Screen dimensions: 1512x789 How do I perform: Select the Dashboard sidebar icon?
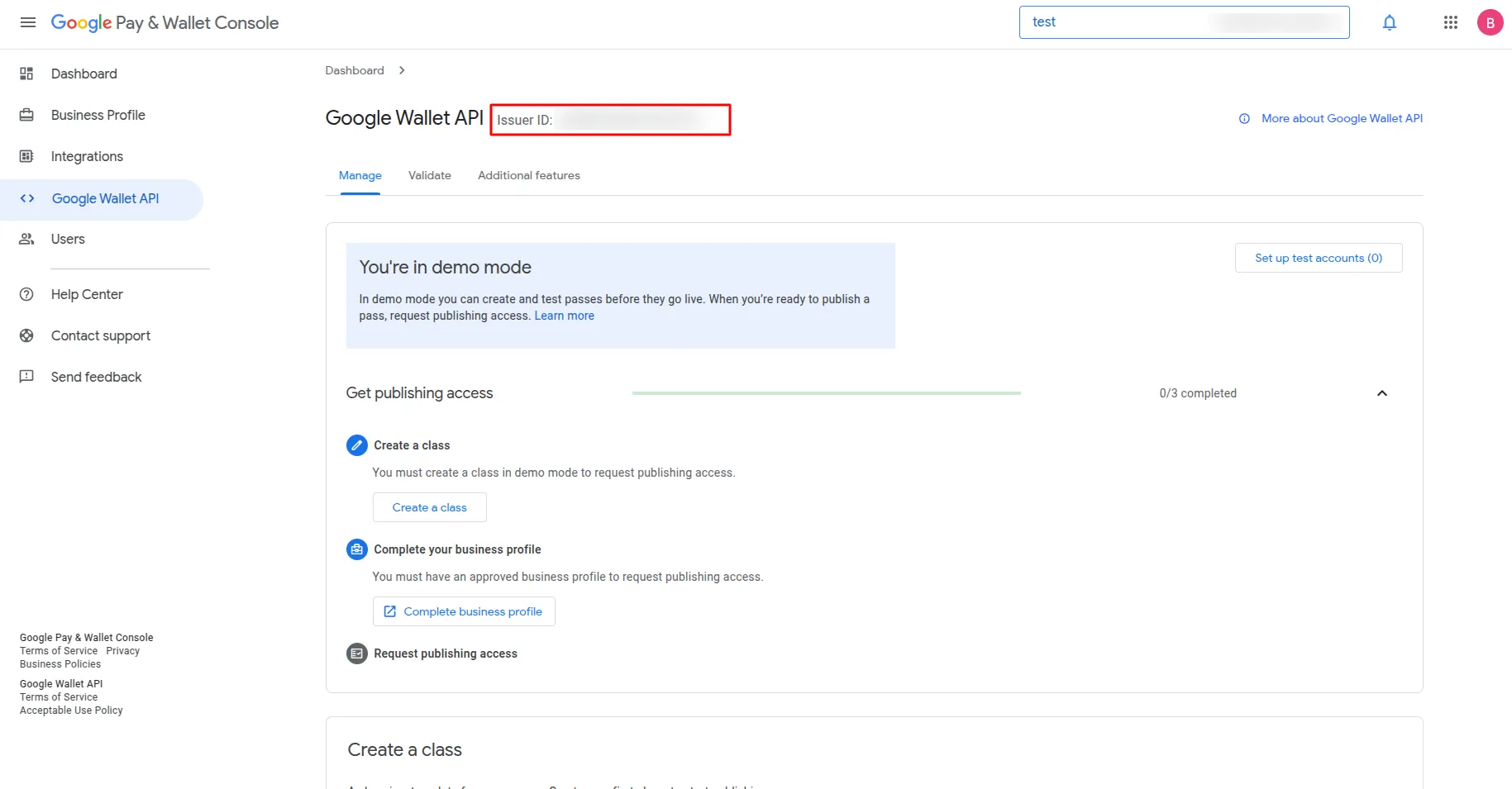click(27, 74)
